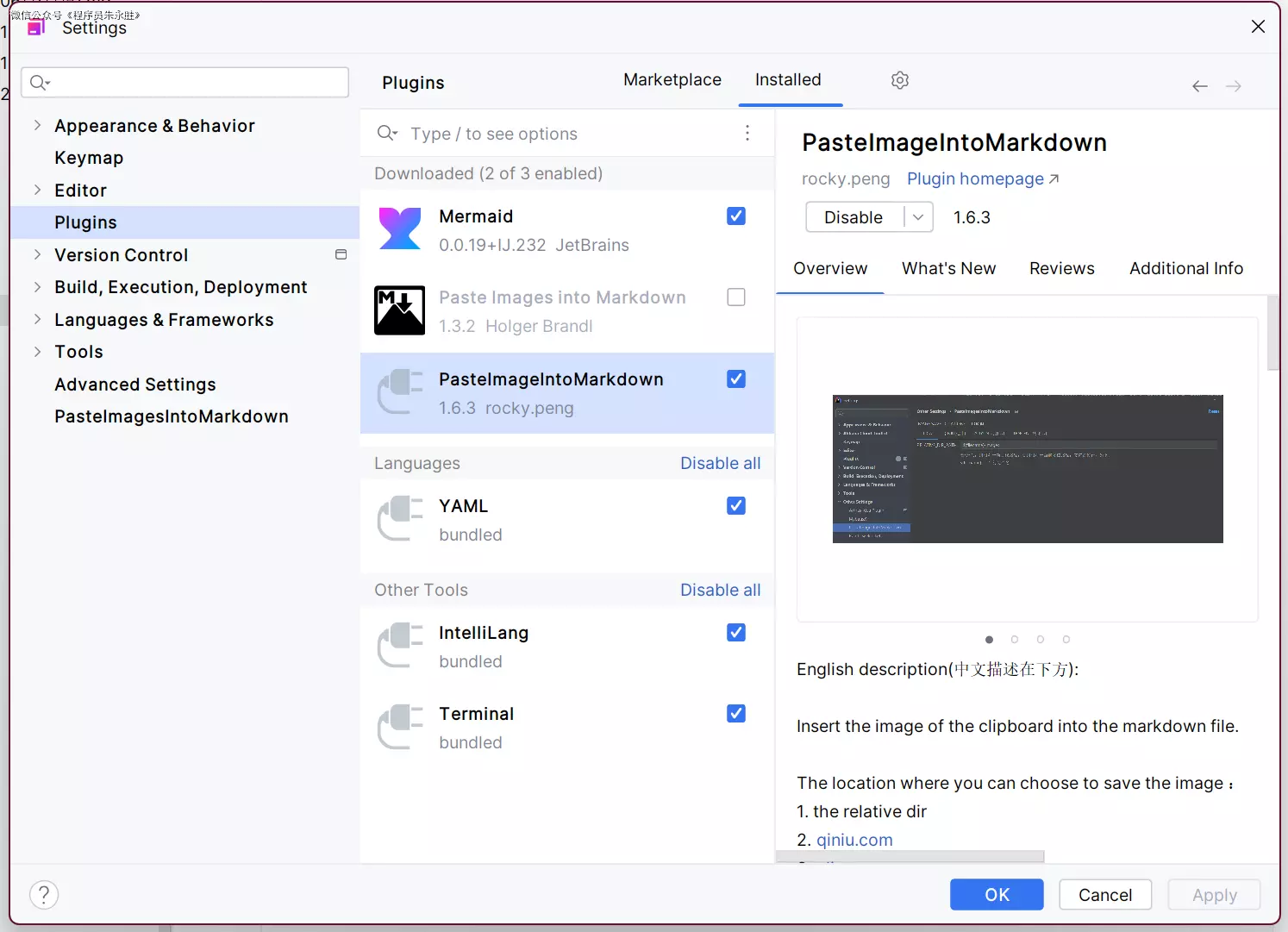Switch to the Marketplace tab
This screenshot has width=1288, height=932.
point(672,80)
